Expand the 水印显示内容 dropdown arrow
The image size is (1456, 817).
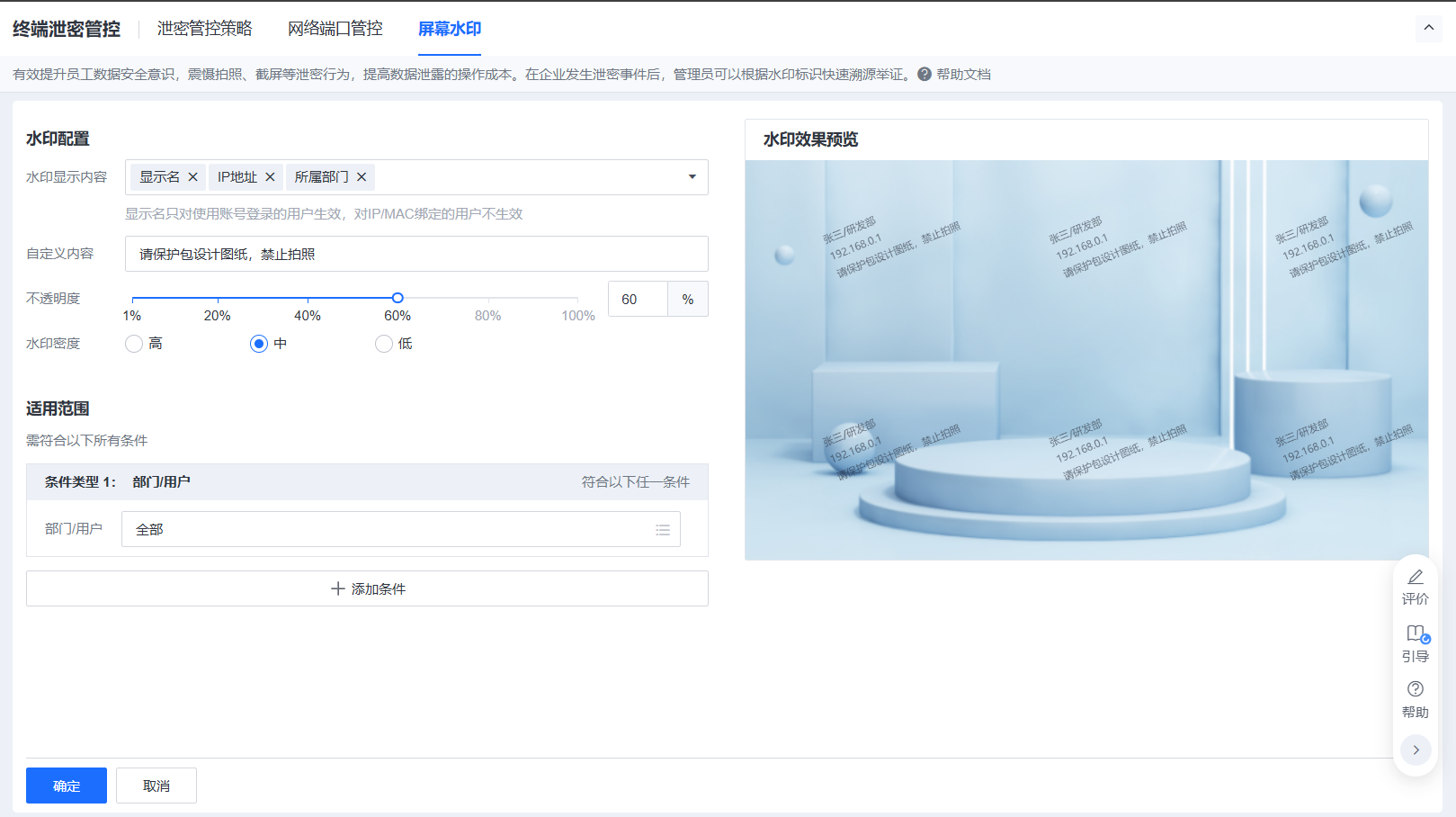pyautogui.click(x=692, y=177)
